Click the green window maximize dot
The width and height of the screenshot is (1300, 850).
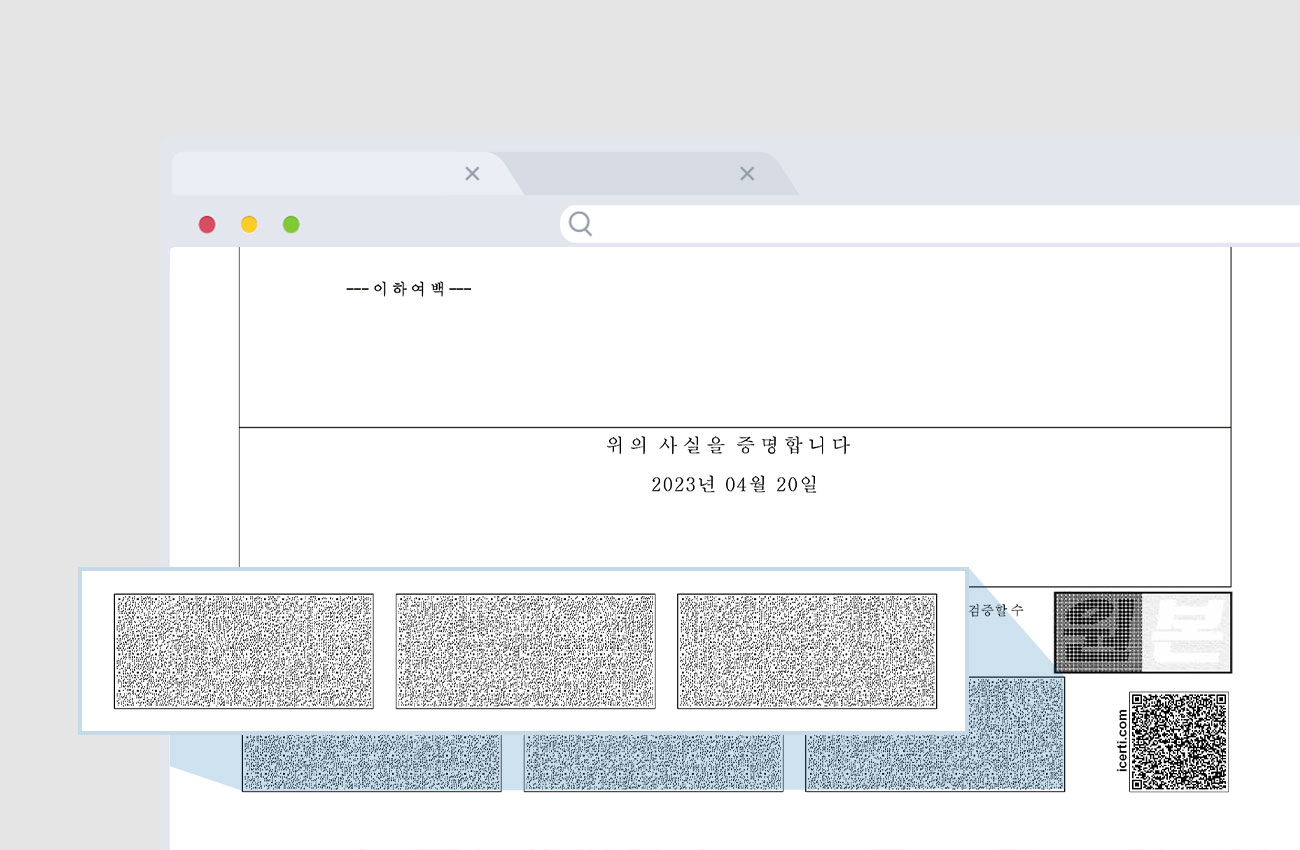coord(291,225)
